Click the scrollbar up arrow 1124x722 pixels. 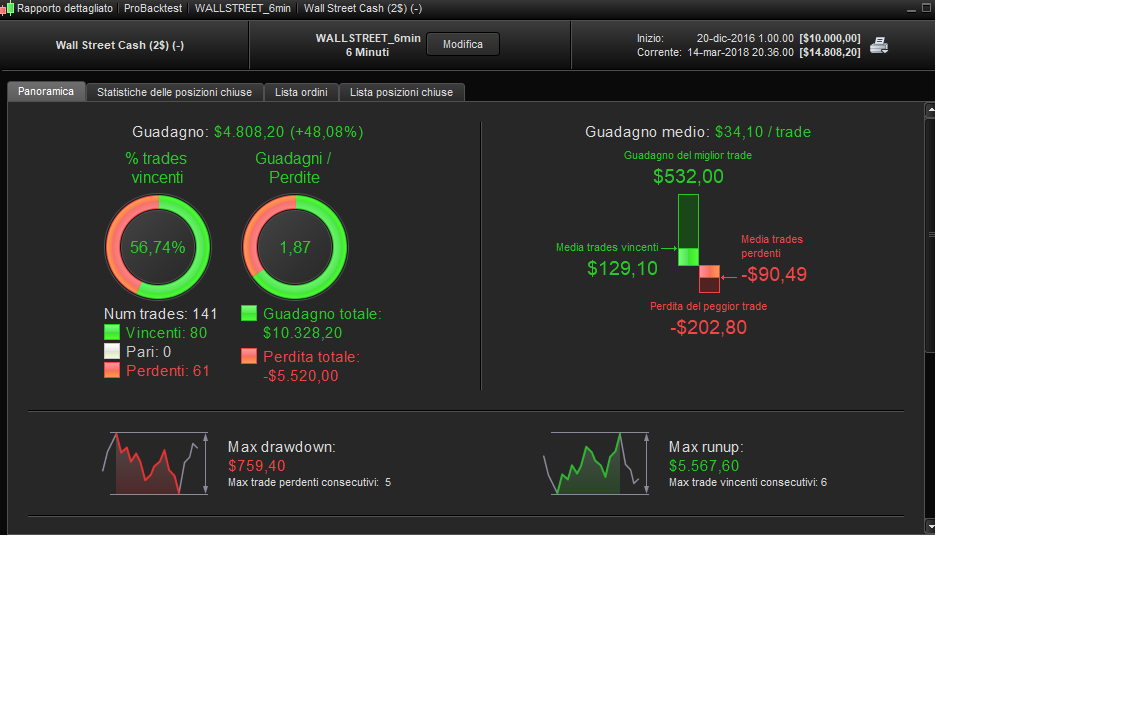click(930, 110)
